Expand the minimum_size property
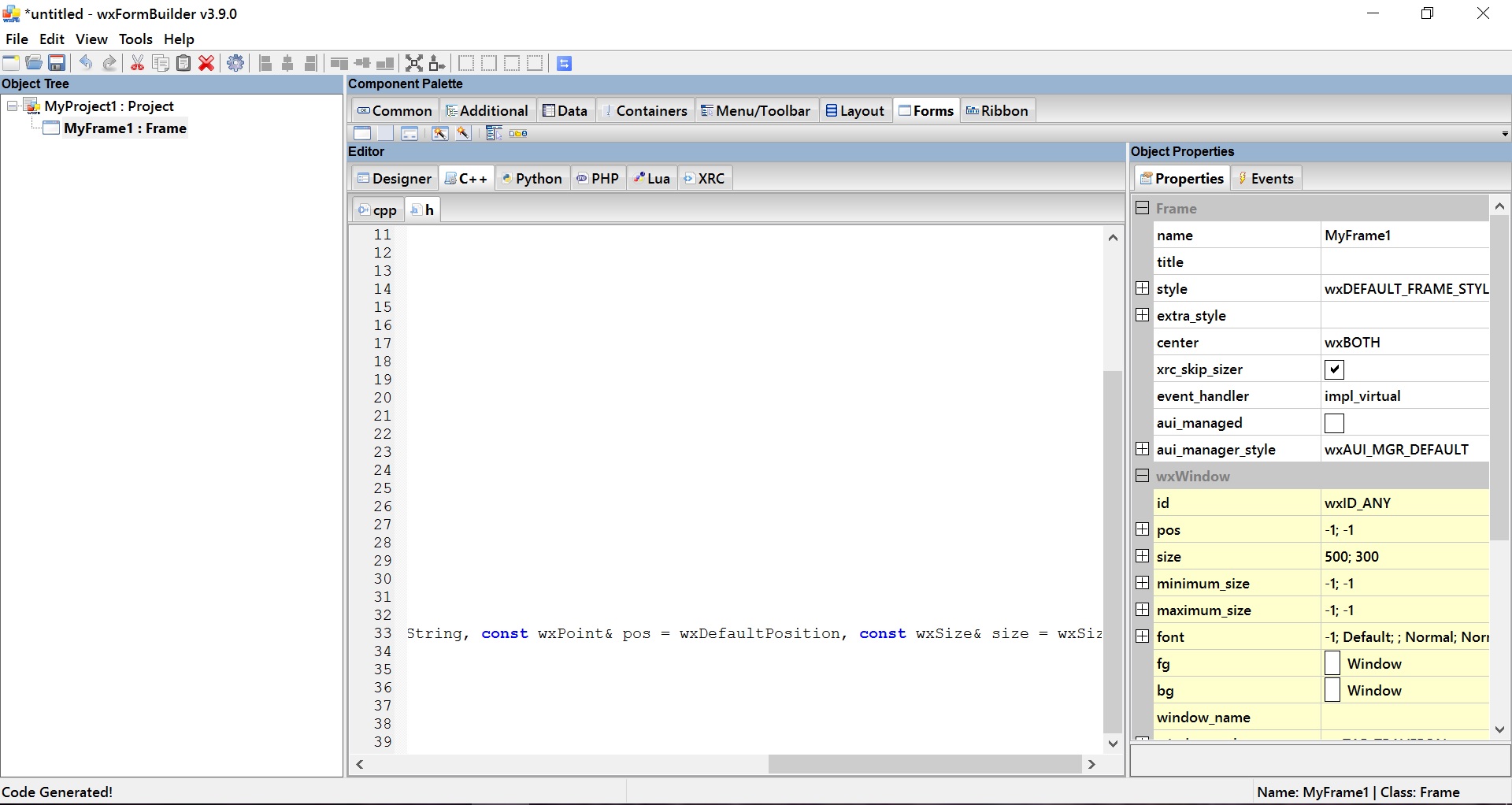This screenshot has height=805, width=1512. pos(1142,583)
